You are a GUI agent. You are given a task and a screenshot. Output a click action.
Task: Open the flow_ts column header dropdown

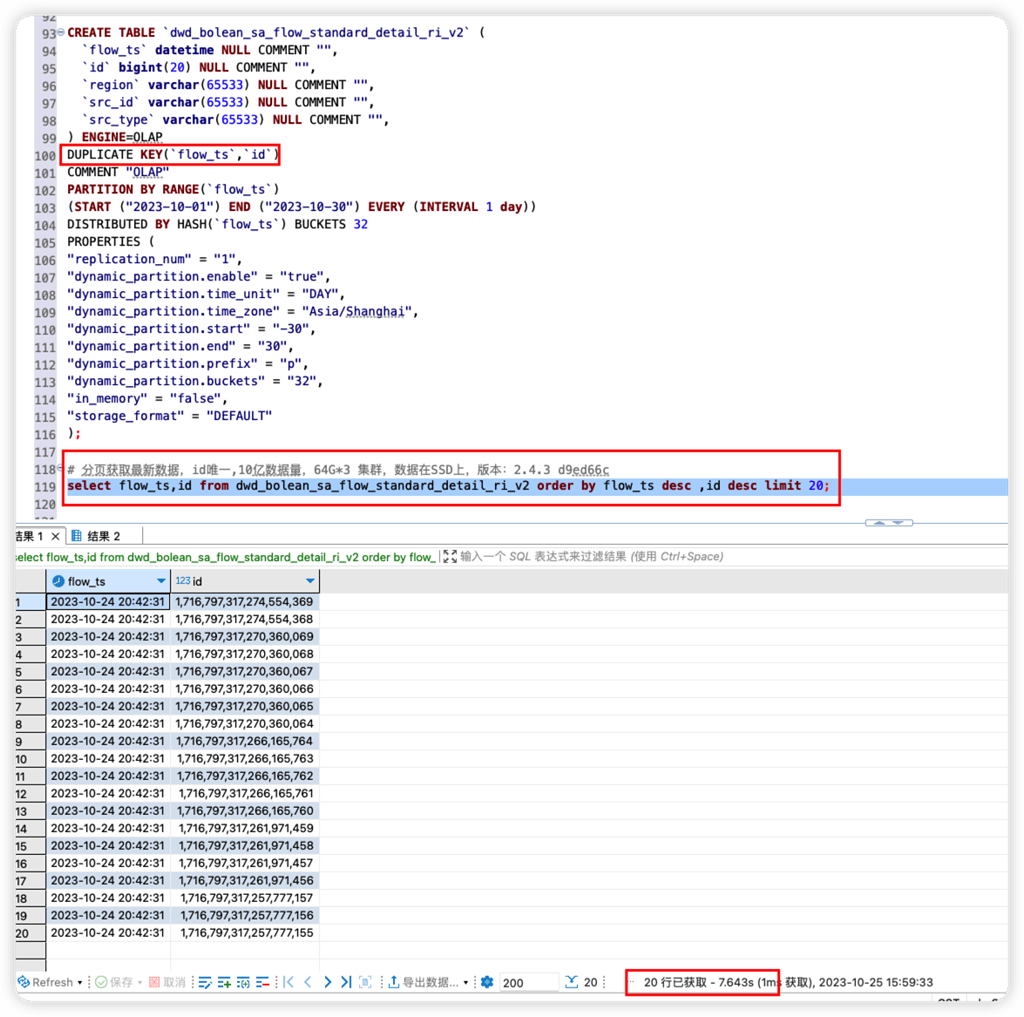[161, 581]
